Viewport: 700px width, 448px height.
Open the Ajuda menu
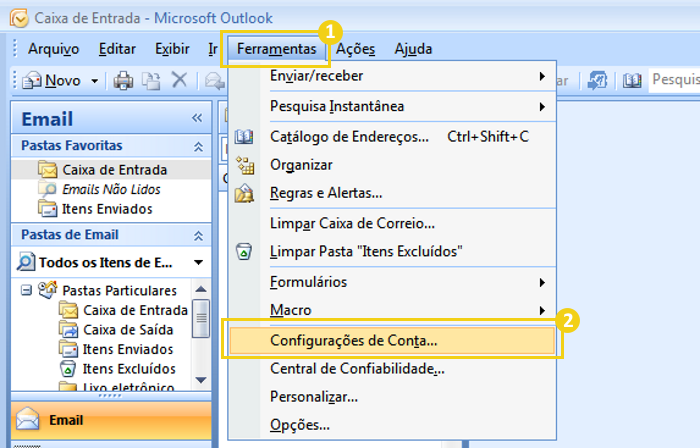point(413,49)
